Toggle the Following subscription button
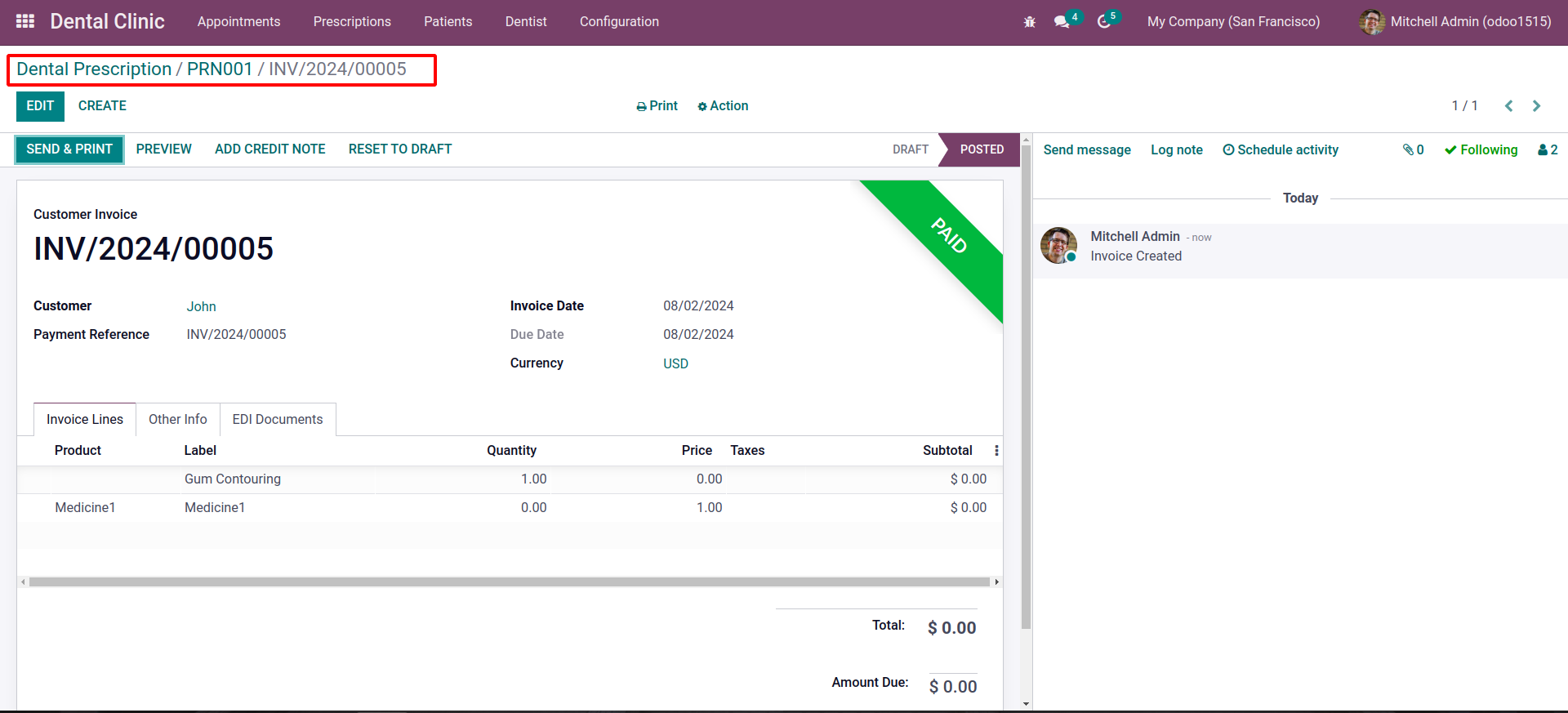1568x713 pixels. click(1481, 149)
